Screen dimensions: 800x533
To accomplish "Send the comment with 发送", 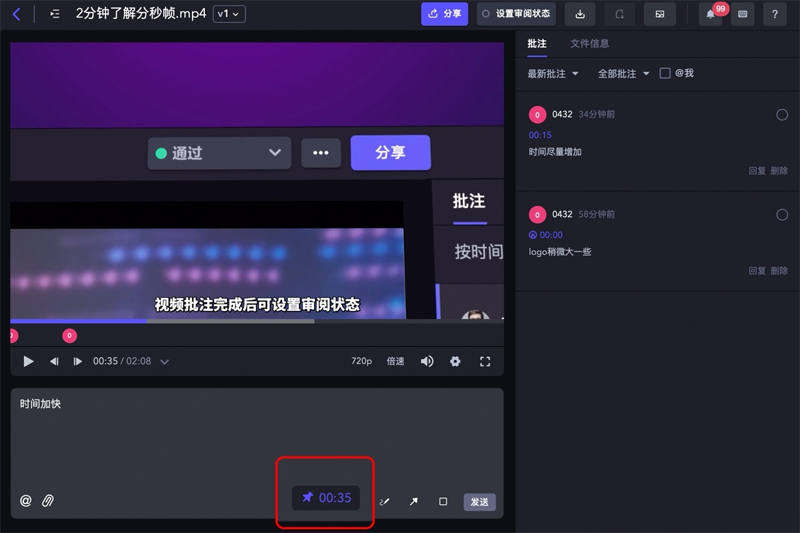I will point(479,502).
